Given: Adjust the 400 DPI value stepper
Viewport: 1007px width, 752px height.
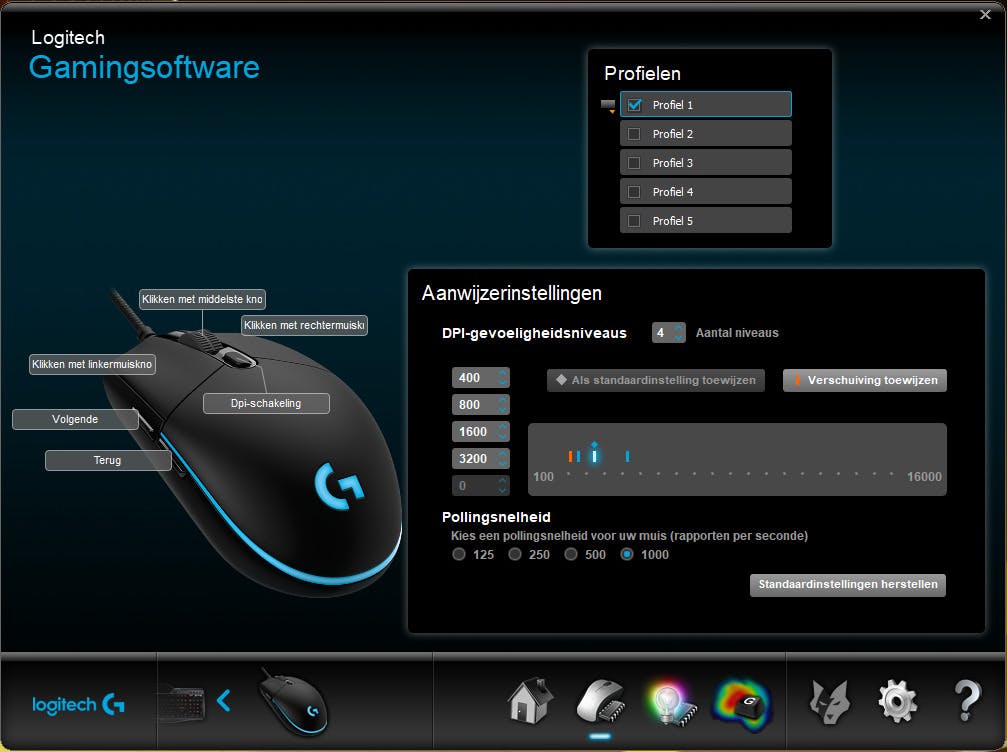Looking at the screenshot, I should click(501, 377).
